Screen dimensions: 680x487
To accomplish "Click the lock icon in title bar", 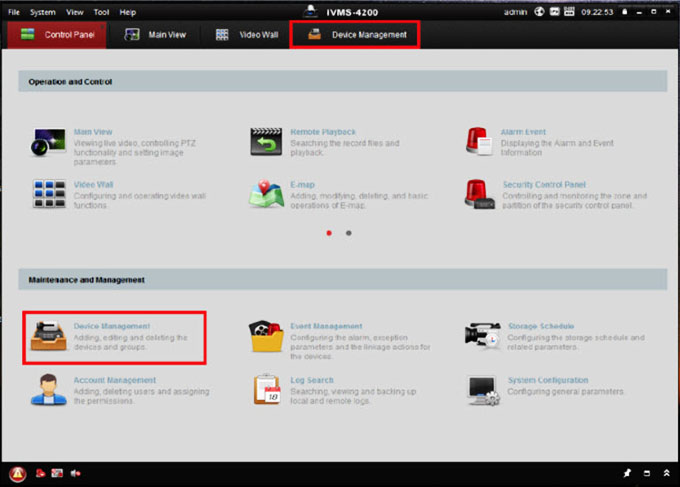I will coord(624,12).
